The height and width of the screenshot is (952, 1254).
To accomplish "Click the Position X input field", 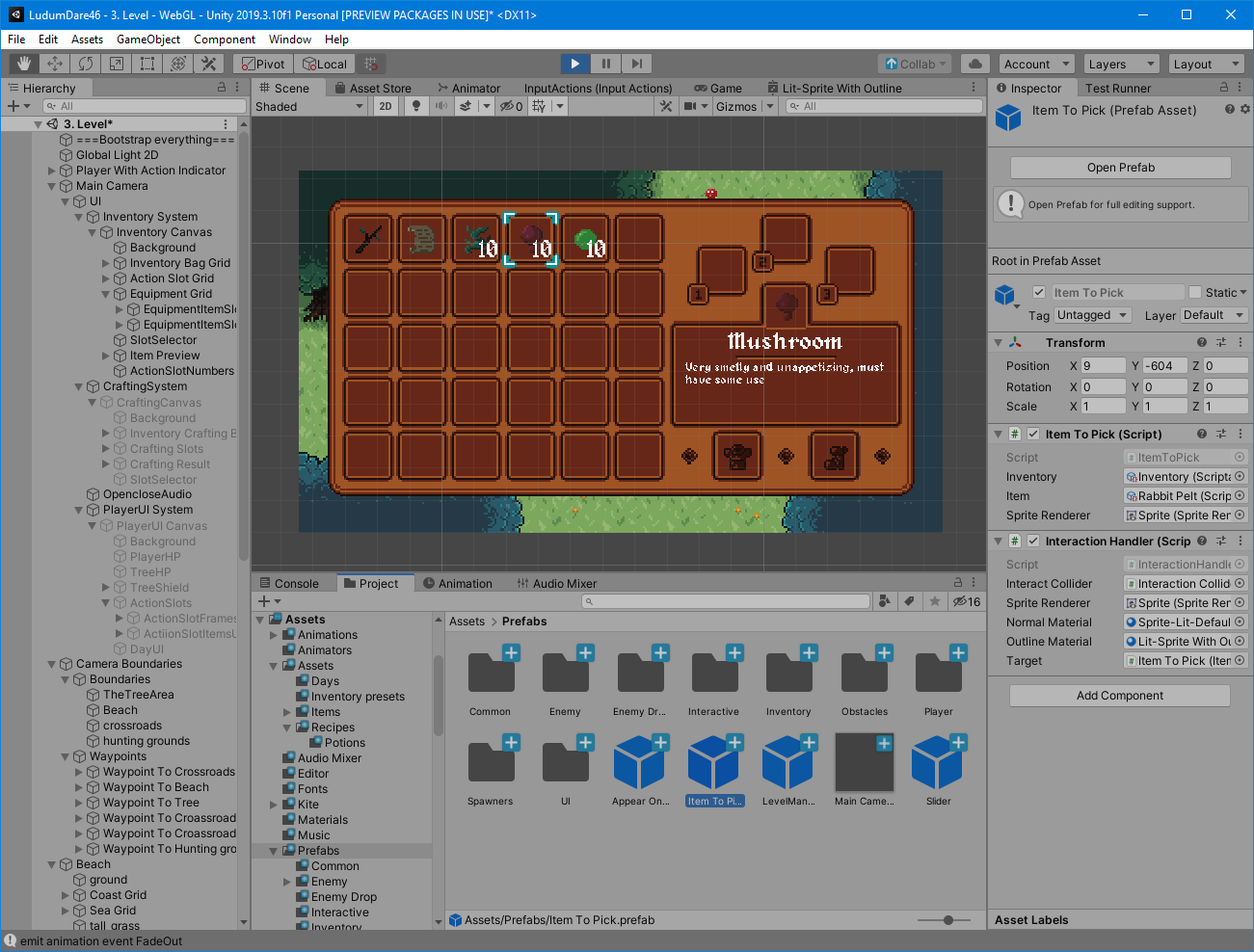I will pos(1104,365).
